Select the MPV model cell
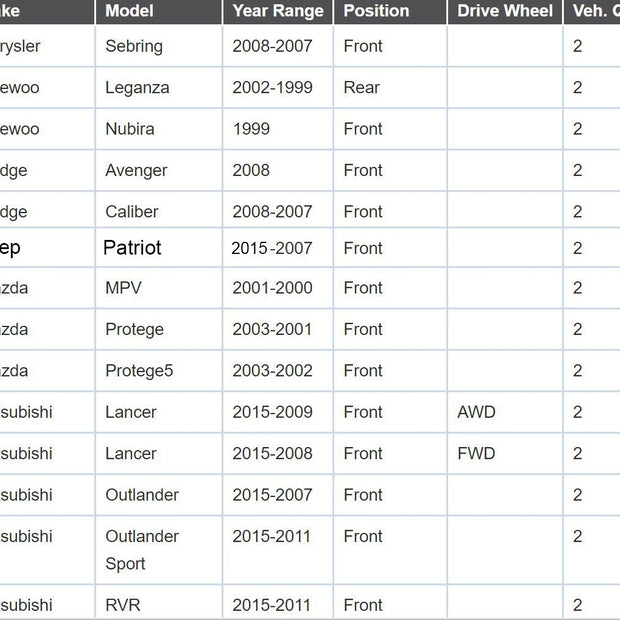Screen dimensions: 620x620 tap(159, 288)
